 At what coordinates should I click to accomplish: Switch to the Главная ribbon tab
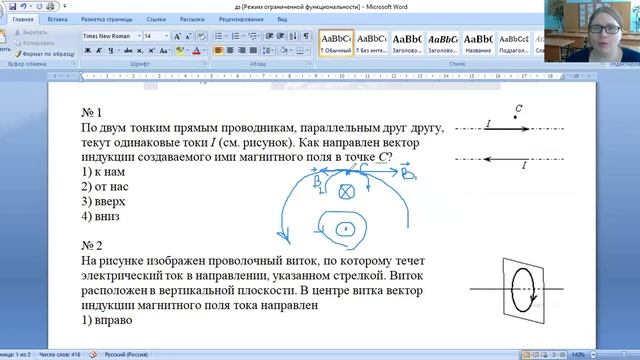click(23, 19)
